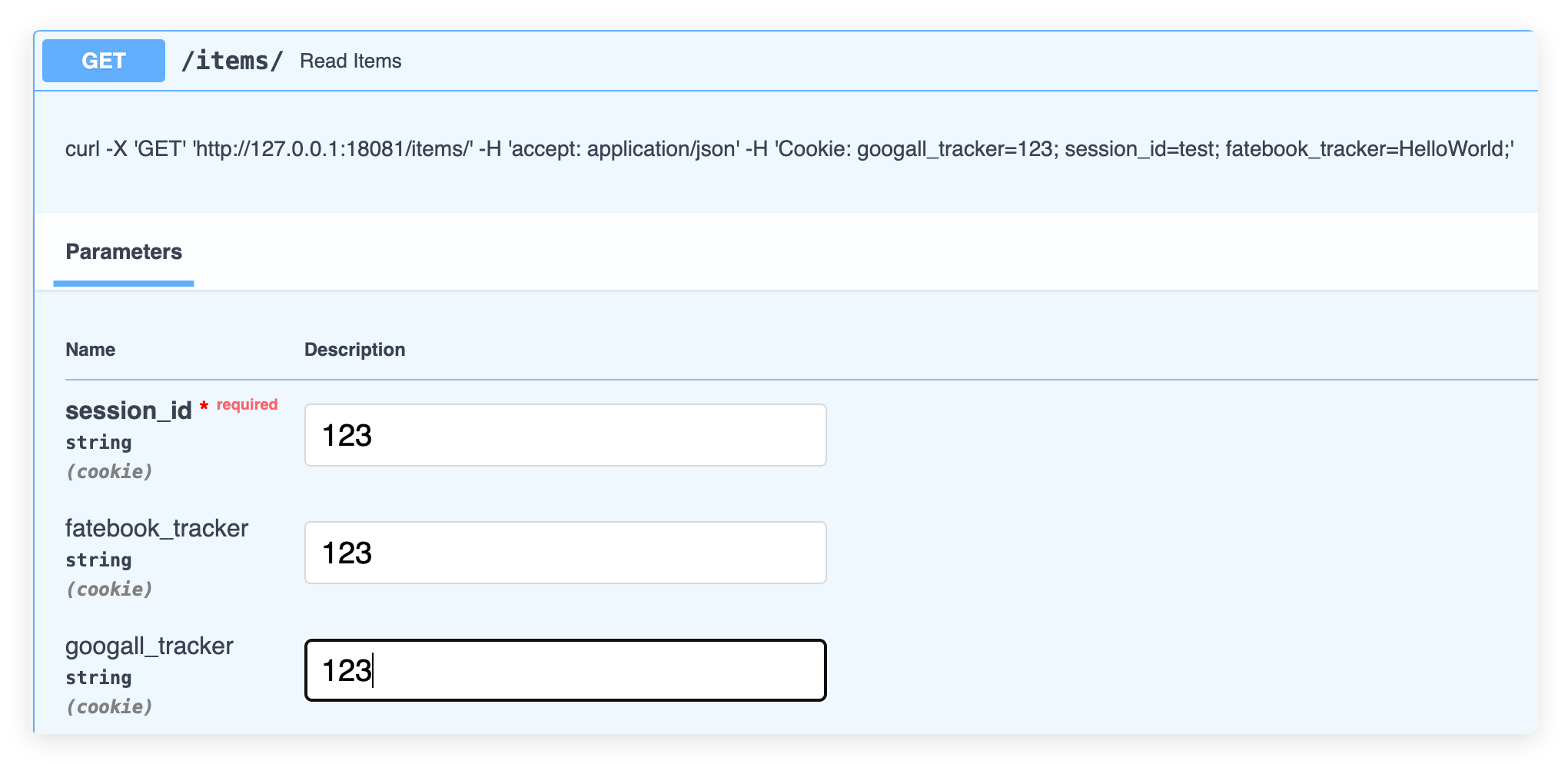Screen dimensions: 1568x764
Task: Click the /items/ endpoint path
Action: coord(232,61)
